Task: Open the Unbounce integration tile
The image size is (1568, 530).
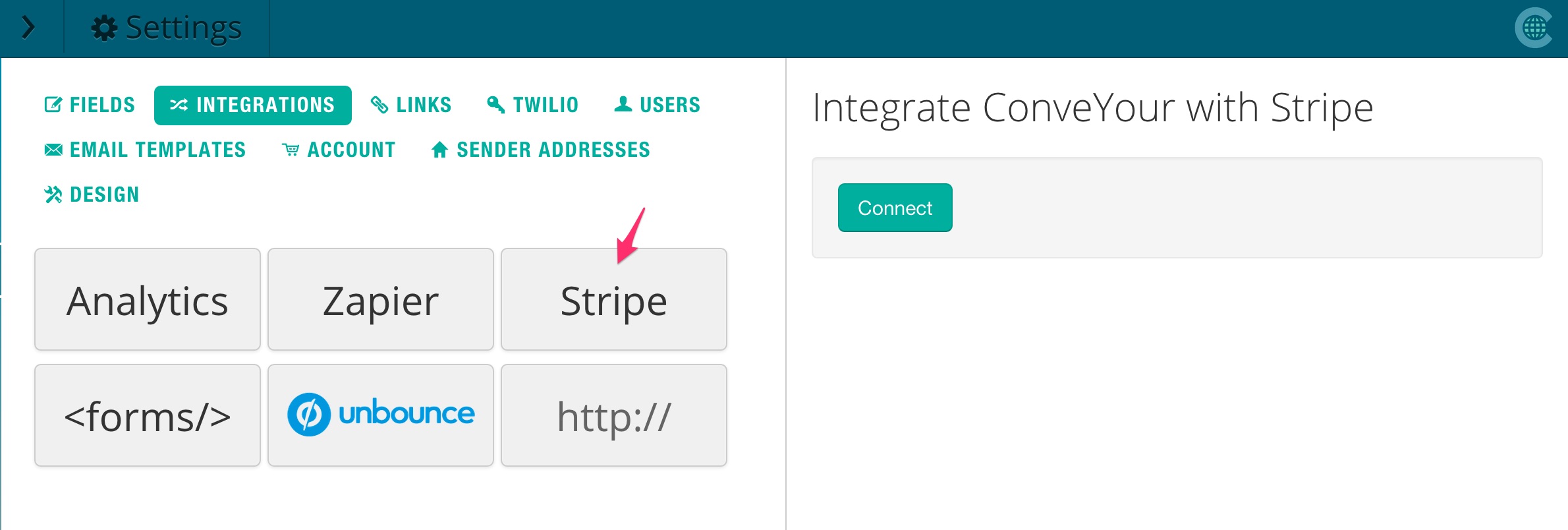Action: tap(381, 415)
